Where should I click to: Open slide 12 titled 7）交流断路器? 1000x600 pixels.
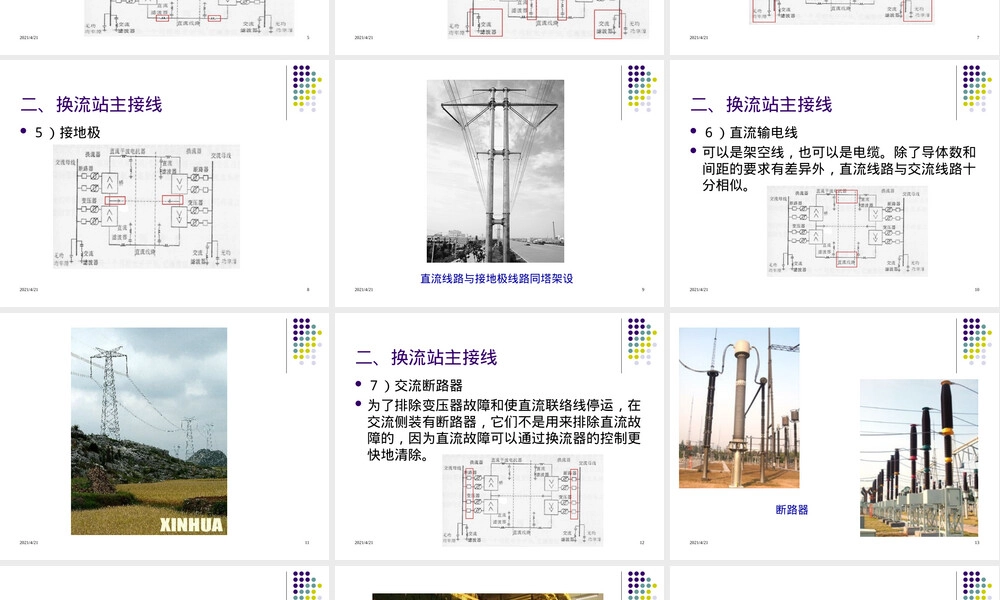[499, 436]
